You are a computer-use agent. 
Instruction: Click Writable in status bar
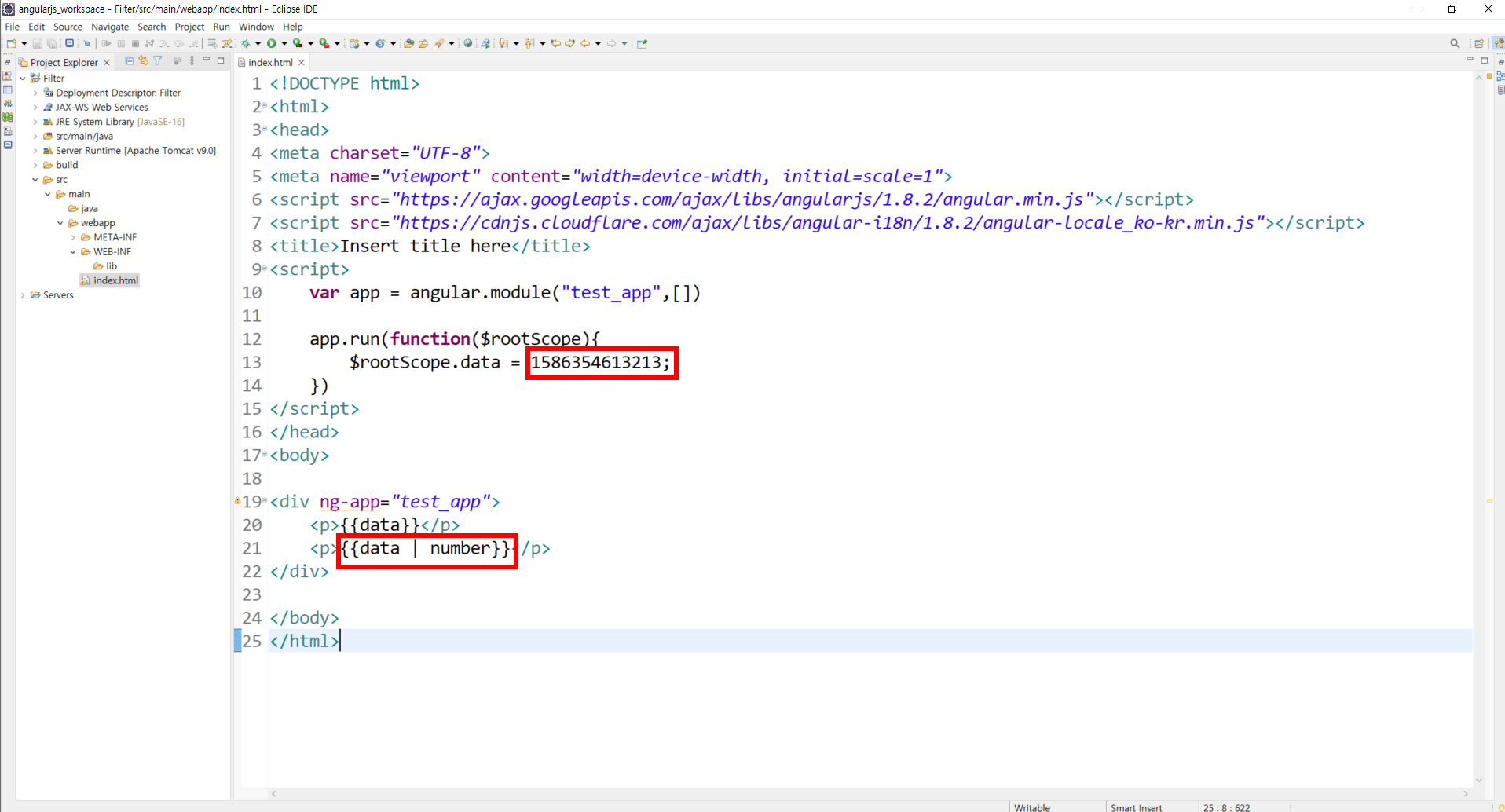[x=1032, y=807]
